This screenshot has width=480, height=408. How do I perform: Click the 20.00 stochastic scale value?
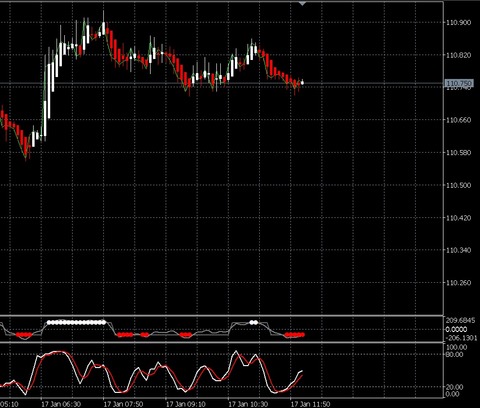click(x=455, y=387)
